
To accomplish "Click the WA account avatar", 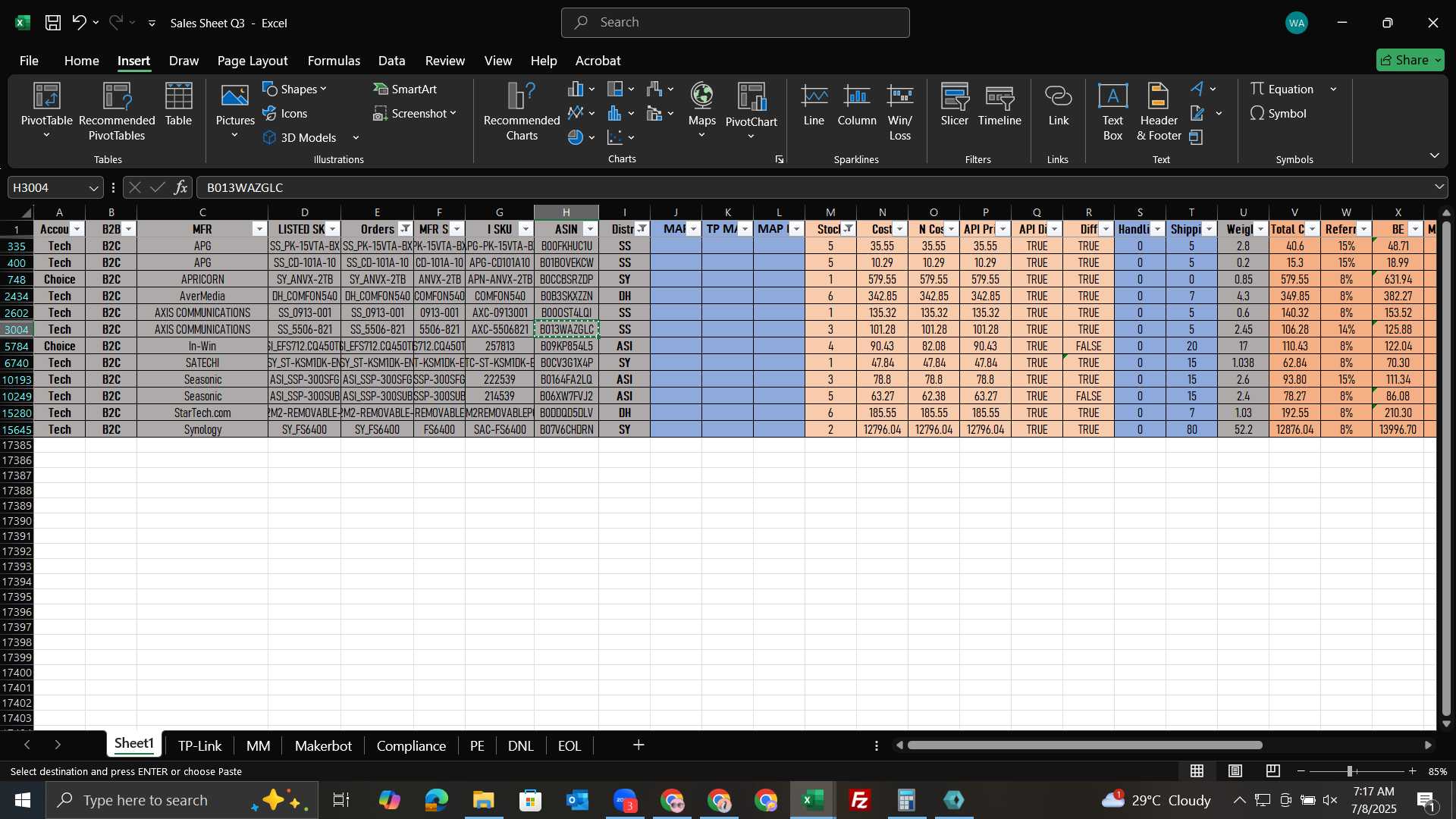I will (x=1297, y=23).
